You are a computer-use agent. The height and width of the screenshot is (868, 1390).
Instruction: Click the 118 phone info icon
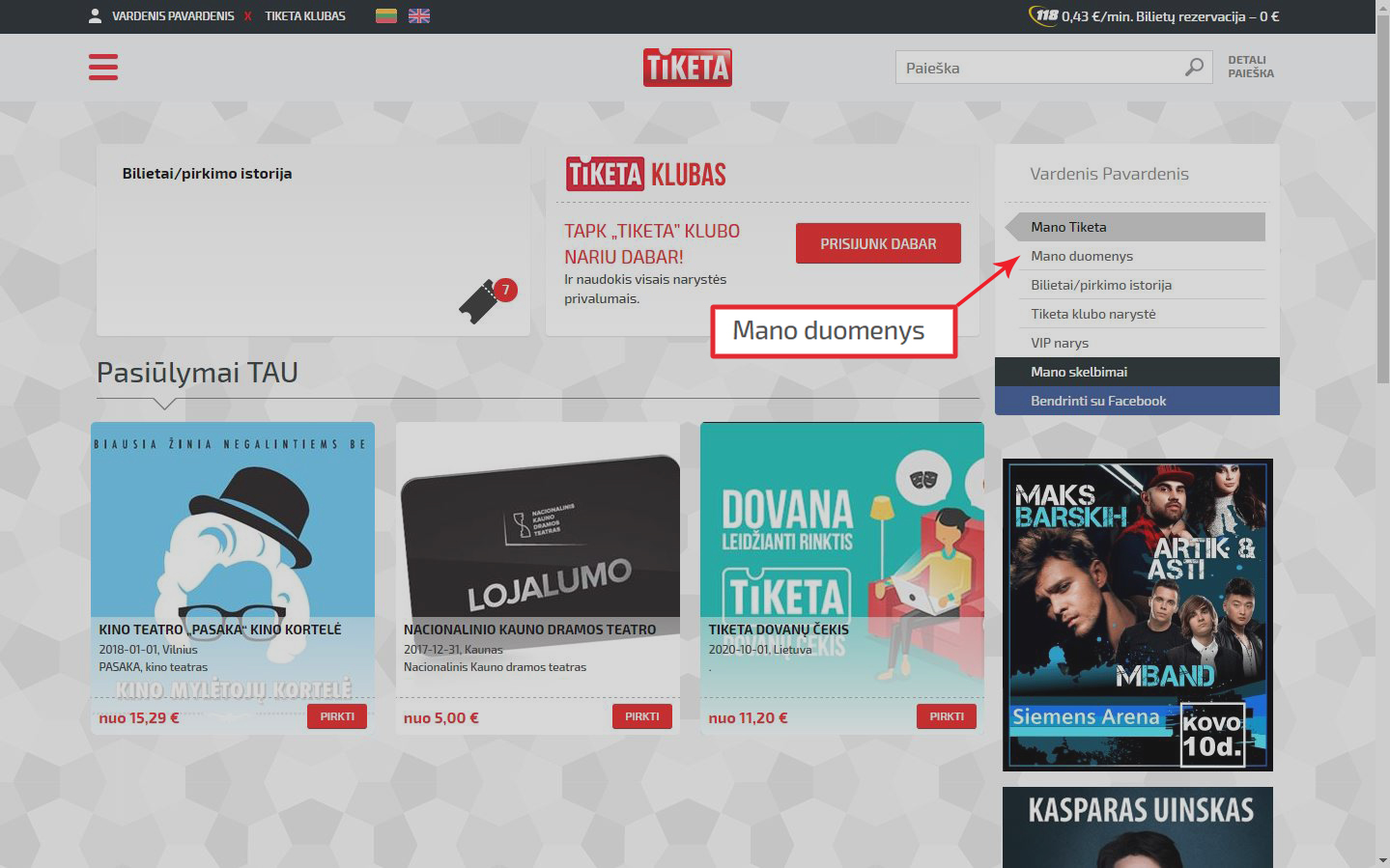[x=1044, y=15]
